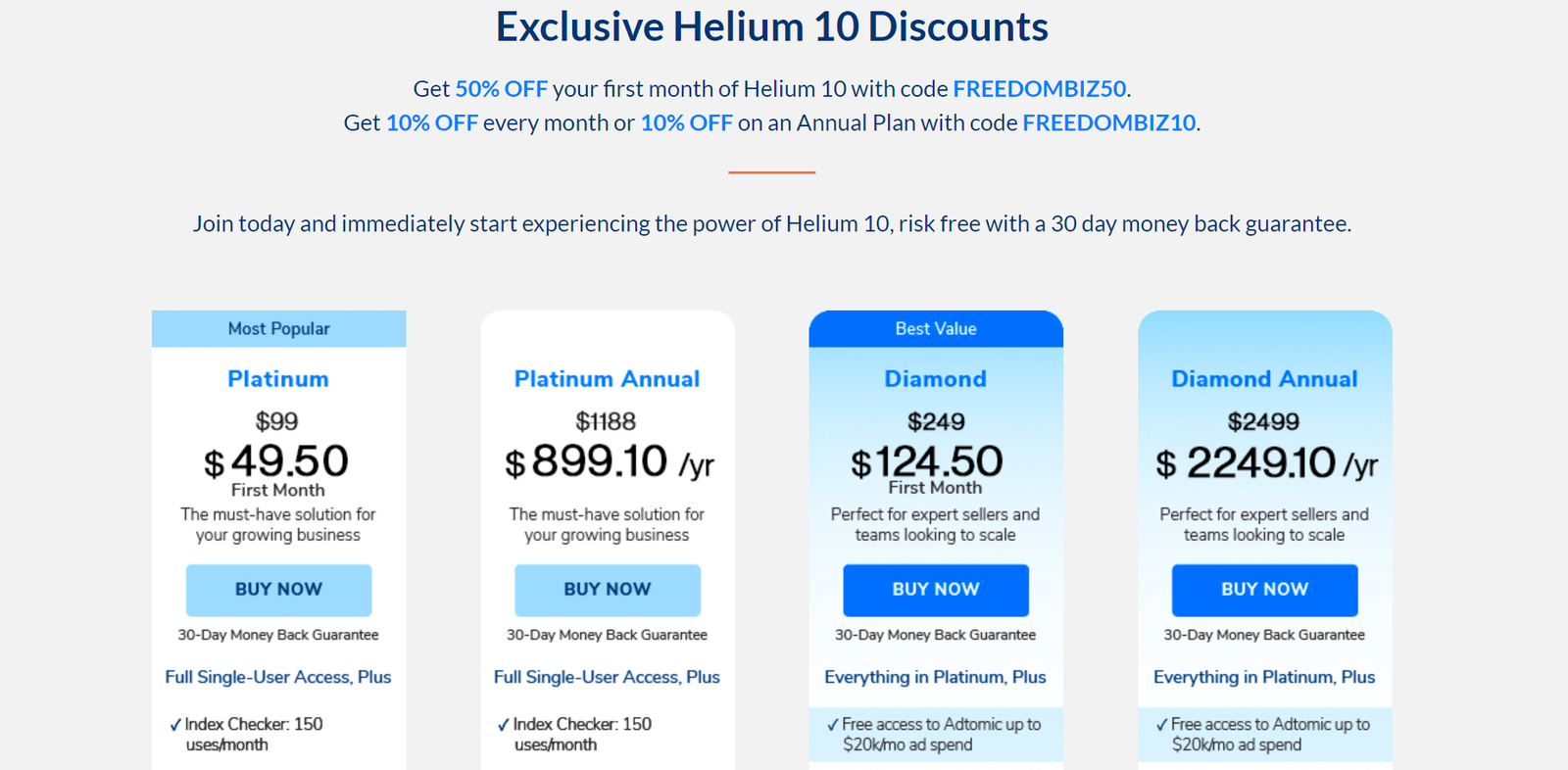Select the Best Value banner

936,329
